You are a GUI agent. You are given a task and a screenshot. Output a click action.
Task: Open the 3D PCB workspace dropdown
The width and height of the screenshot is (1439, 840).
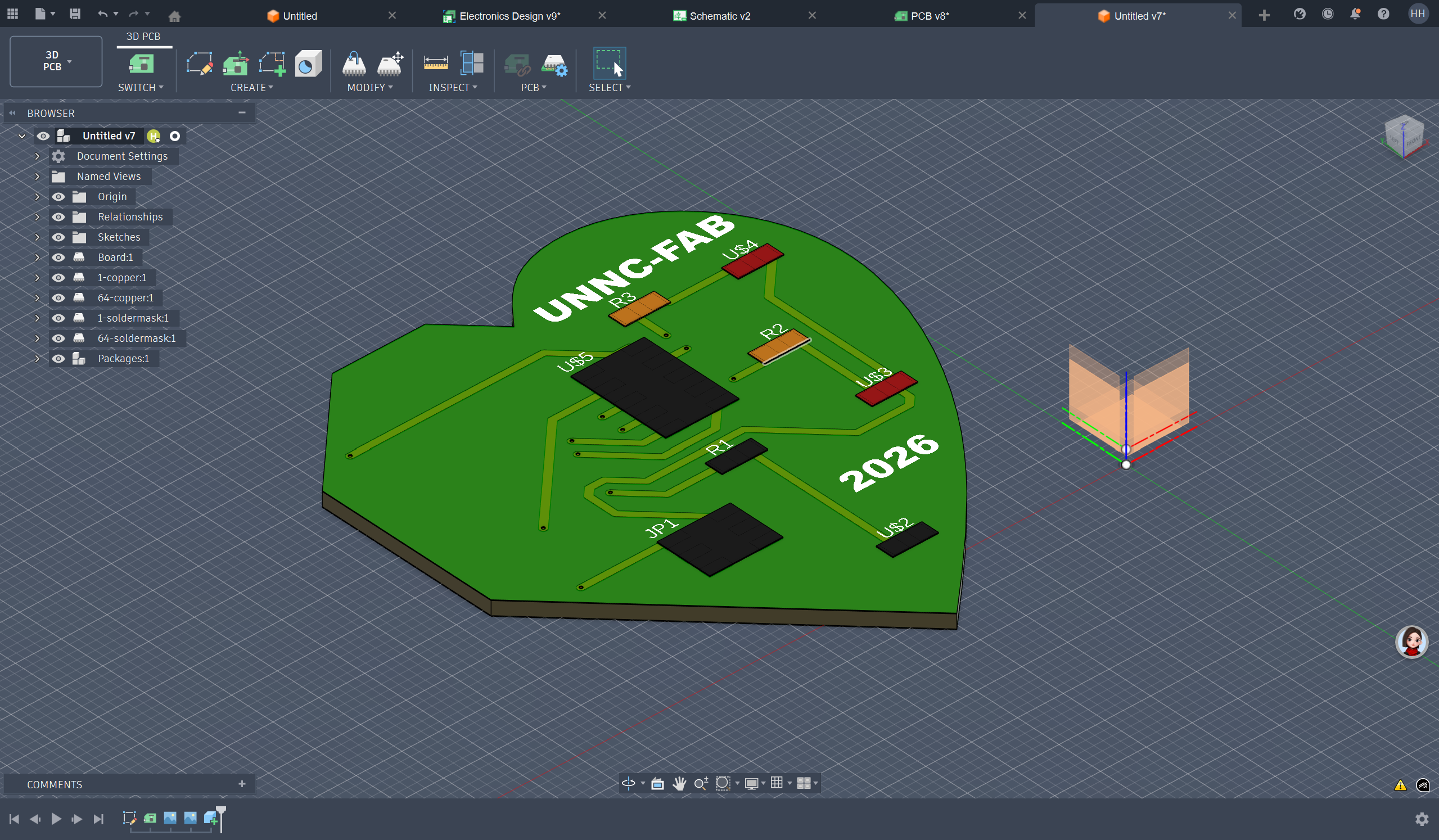(x=56, y=61)
